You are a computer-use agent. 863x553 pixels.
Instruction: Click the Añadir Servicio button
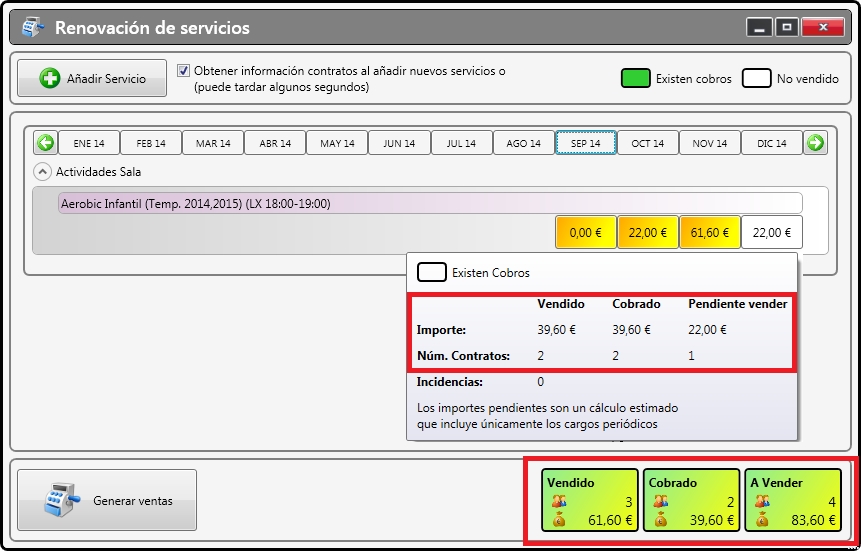click(x=92, y=78)
